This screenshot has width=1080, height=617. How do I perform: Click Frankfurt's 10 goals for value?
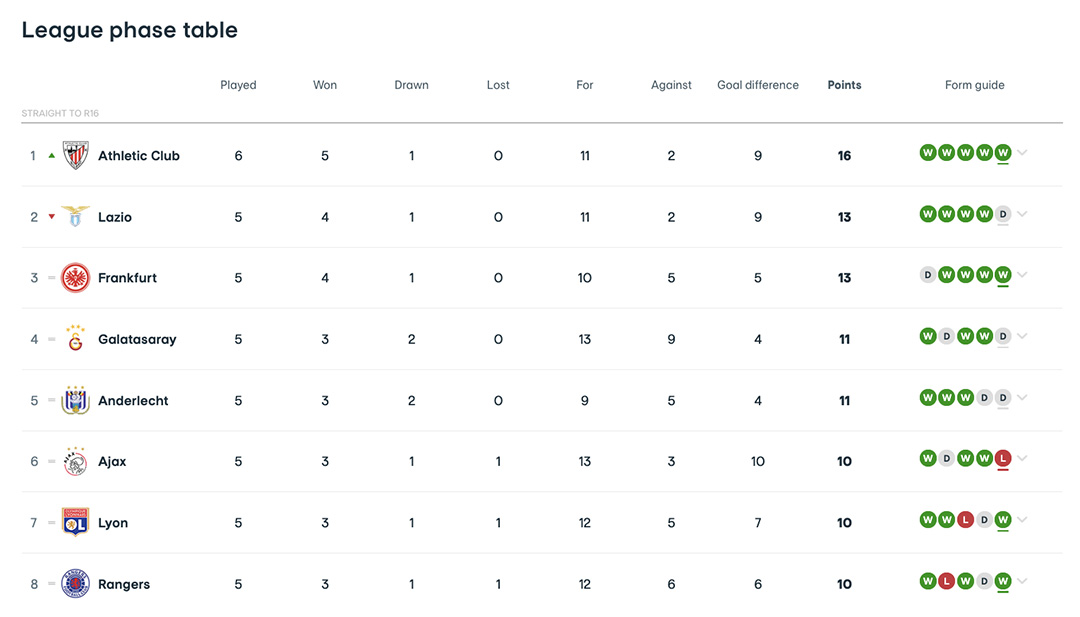[x=585, y=278]
